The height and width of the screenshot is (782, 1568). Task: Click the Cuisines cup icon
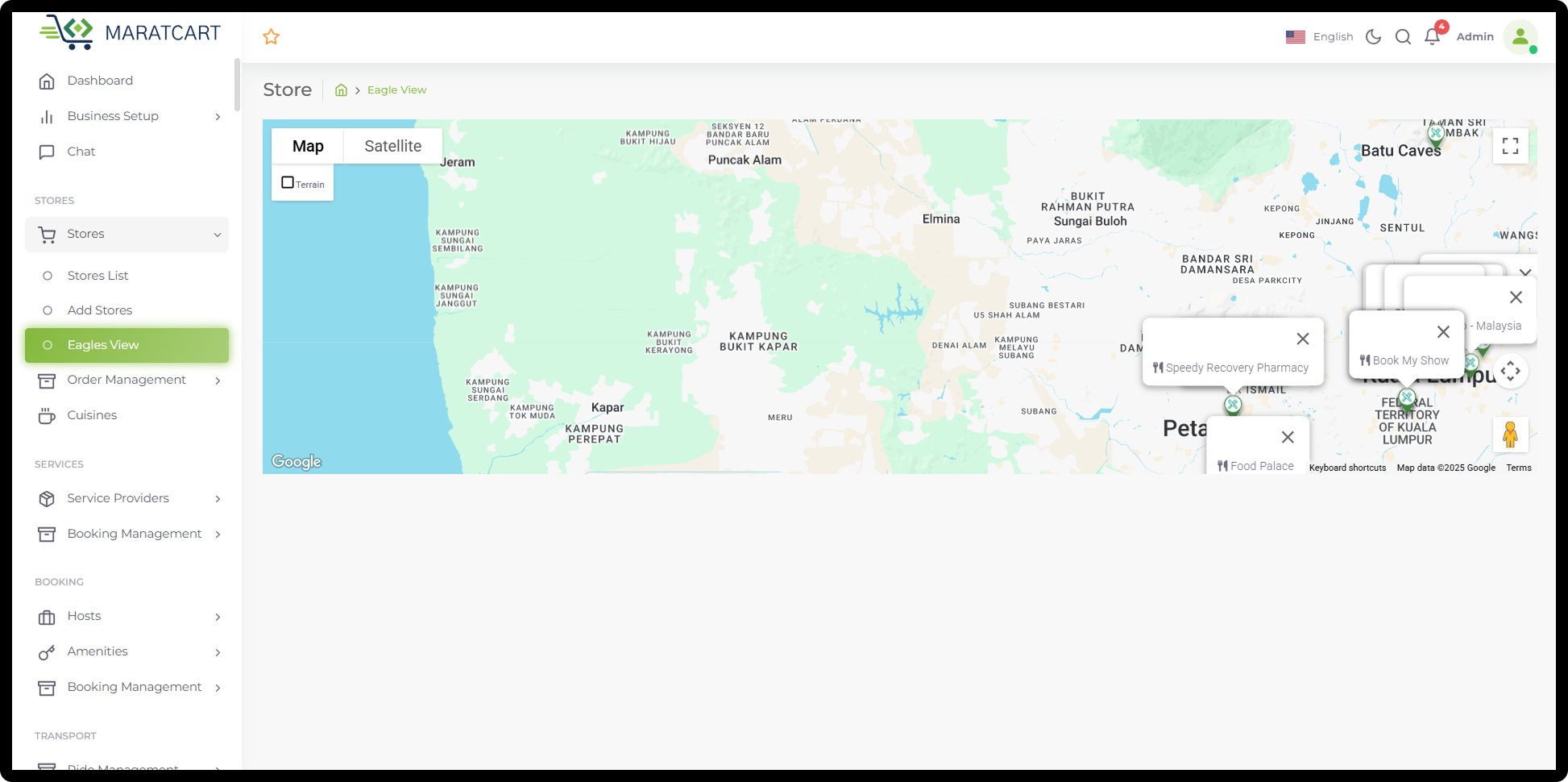[x=47, y=415]
